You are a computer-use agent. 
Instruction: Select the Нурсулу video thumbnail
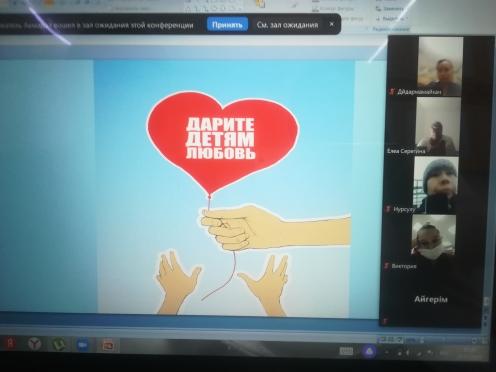click(x=436, y=185)
